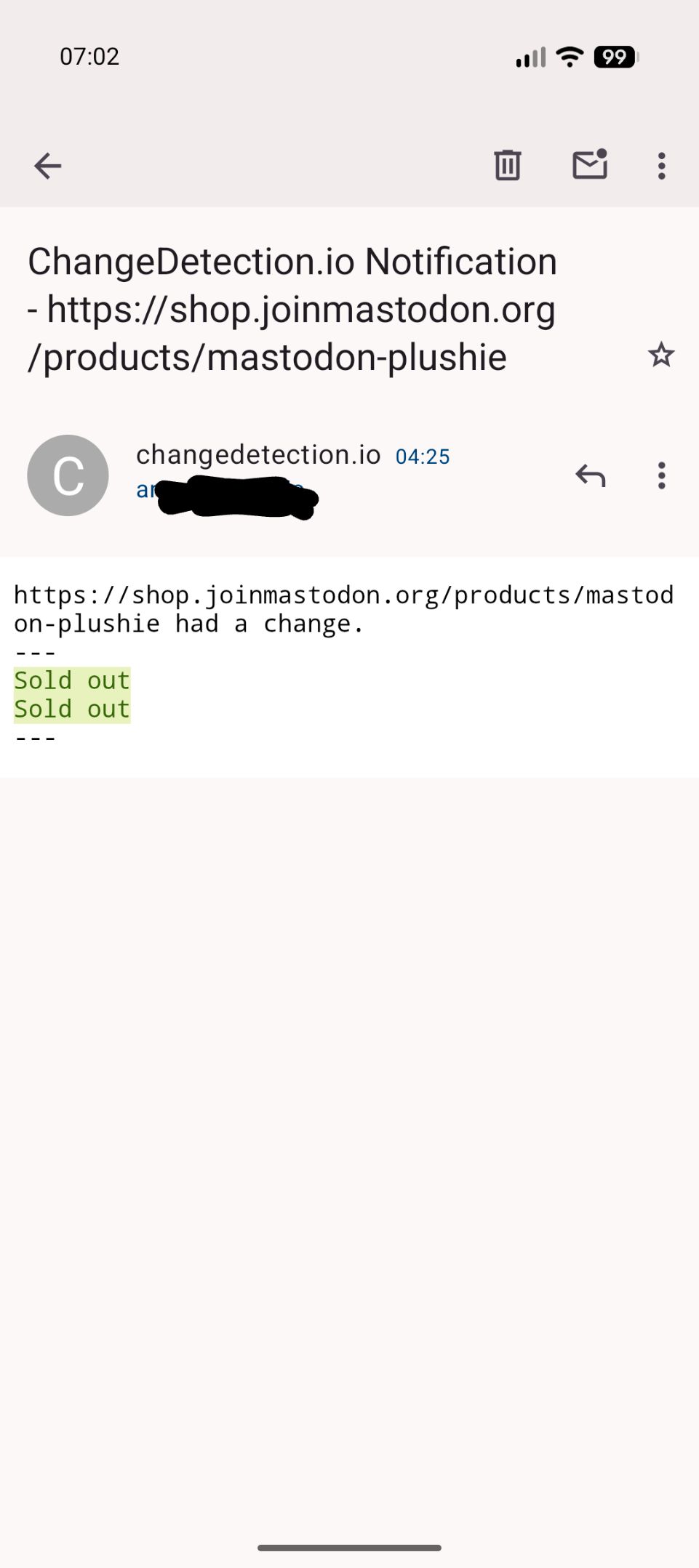The width and height of the screenshot is (699, 1568).
Task: Tap the changedetection.io sender name
Action: pyautogui.click(x=258, y=455)
